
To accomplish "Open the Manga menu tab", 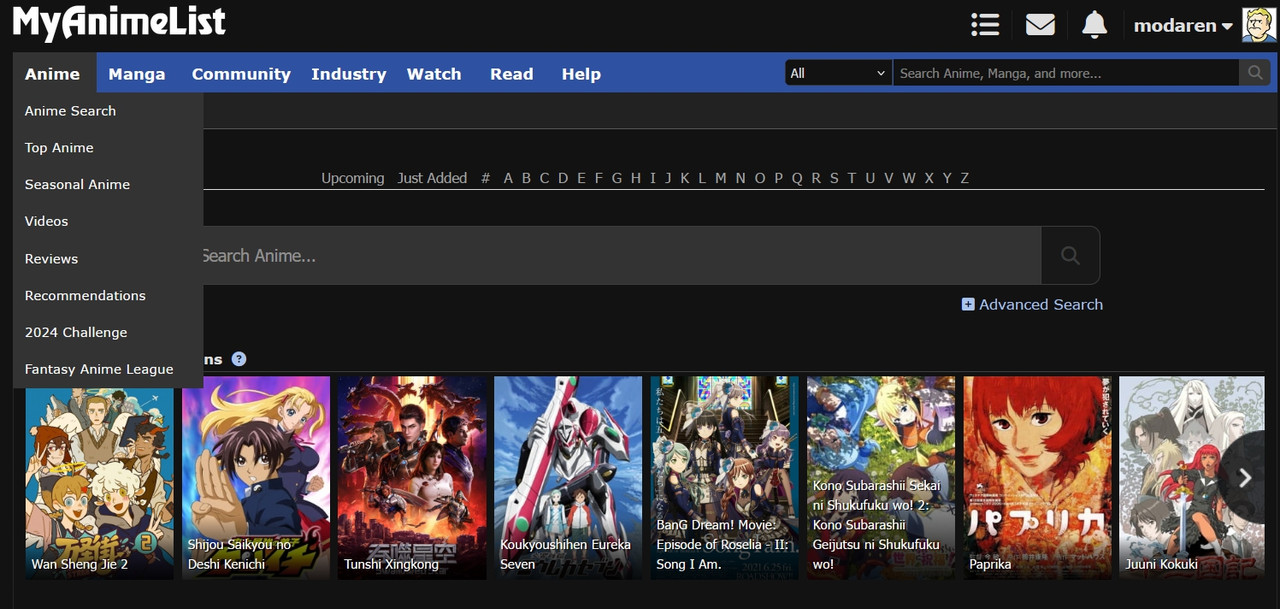I will point(137,74).
